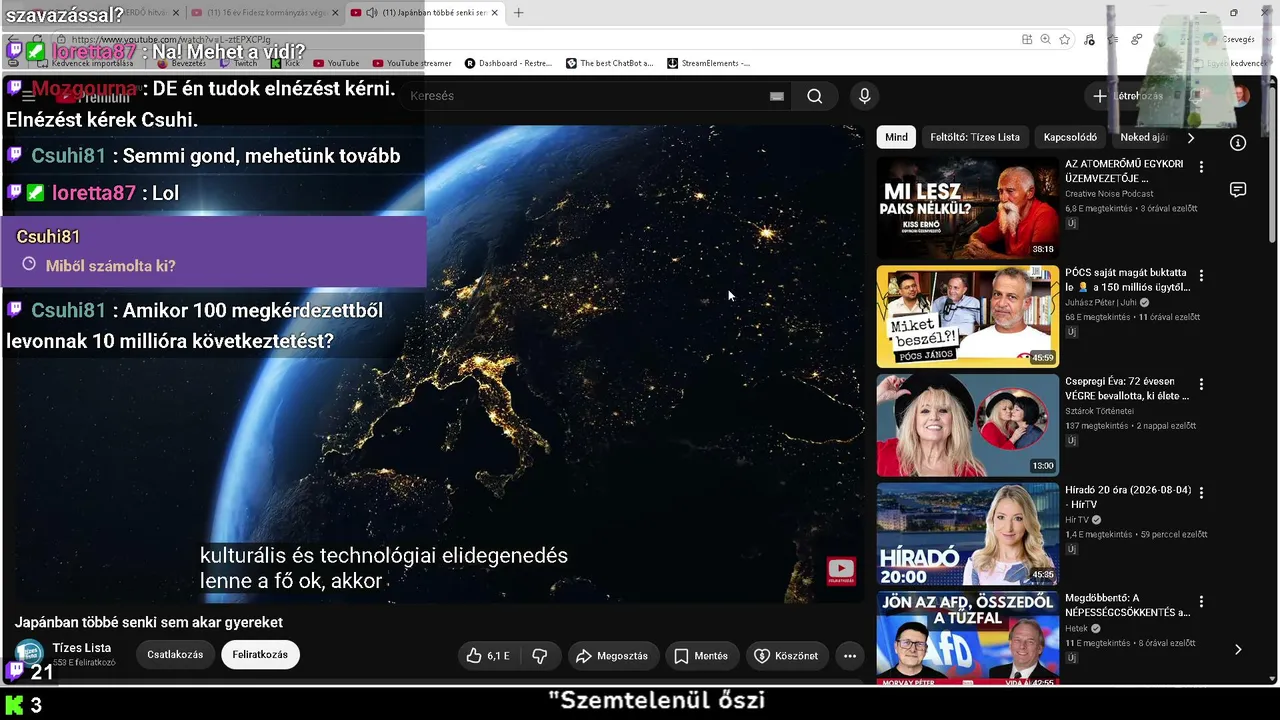
Task: Open more actions ellipsis under the video
Action: [x=850, y=656]
